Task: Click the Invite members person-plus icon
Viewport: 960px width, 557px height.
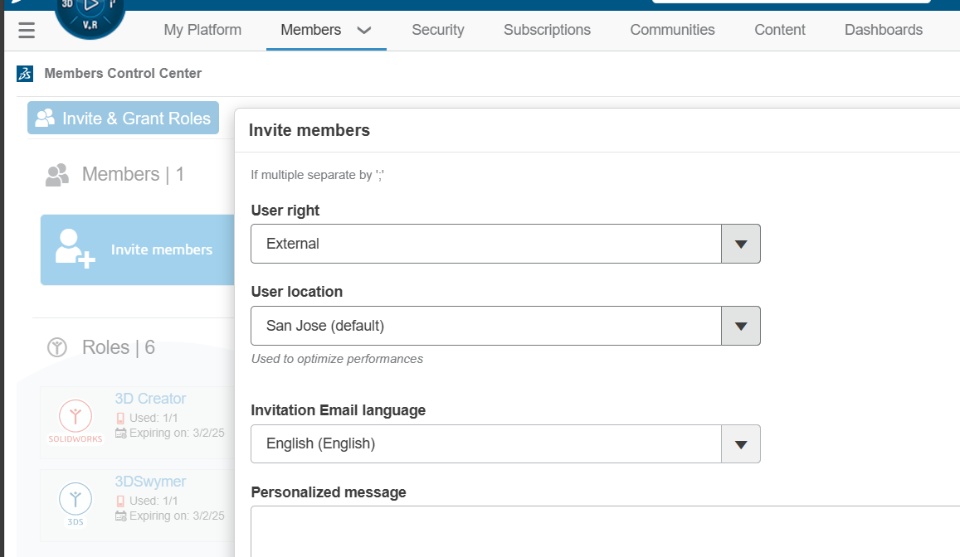Action: click(x=74, y=249)
